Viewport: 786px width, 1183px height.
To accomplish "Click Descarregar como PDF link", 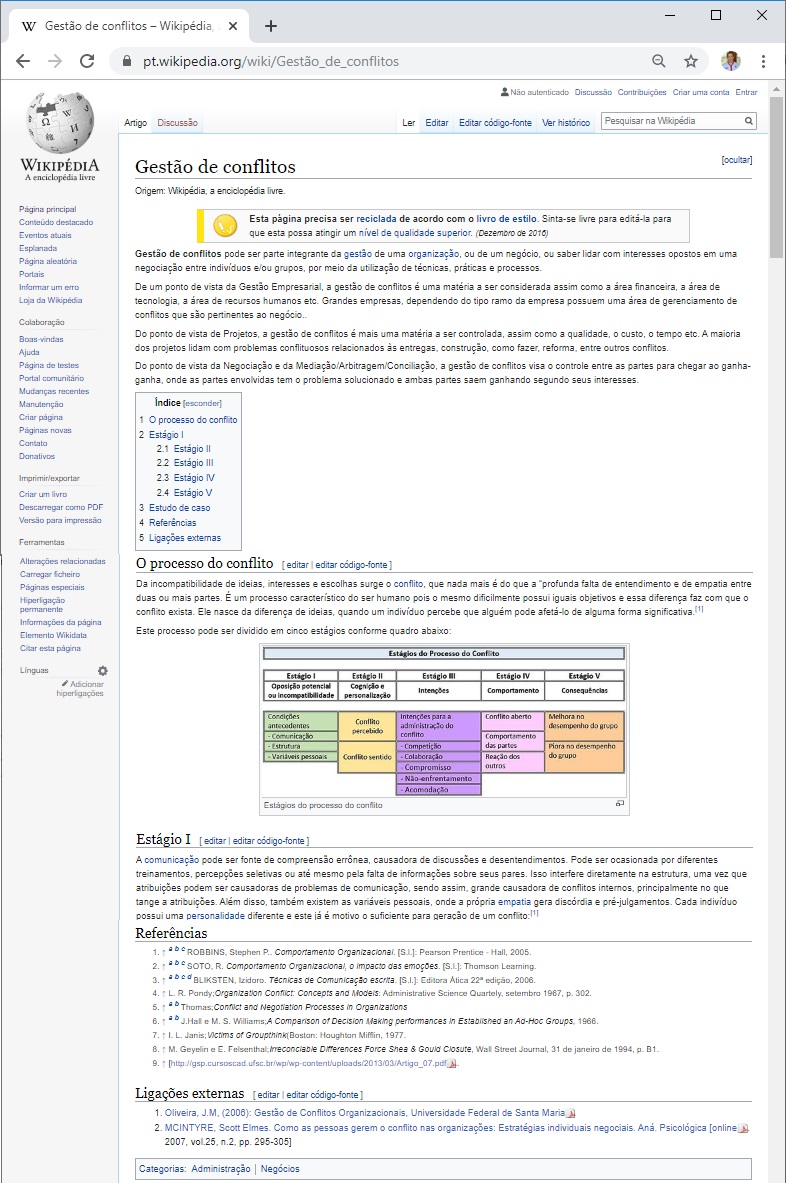I will tap(61, 507).
